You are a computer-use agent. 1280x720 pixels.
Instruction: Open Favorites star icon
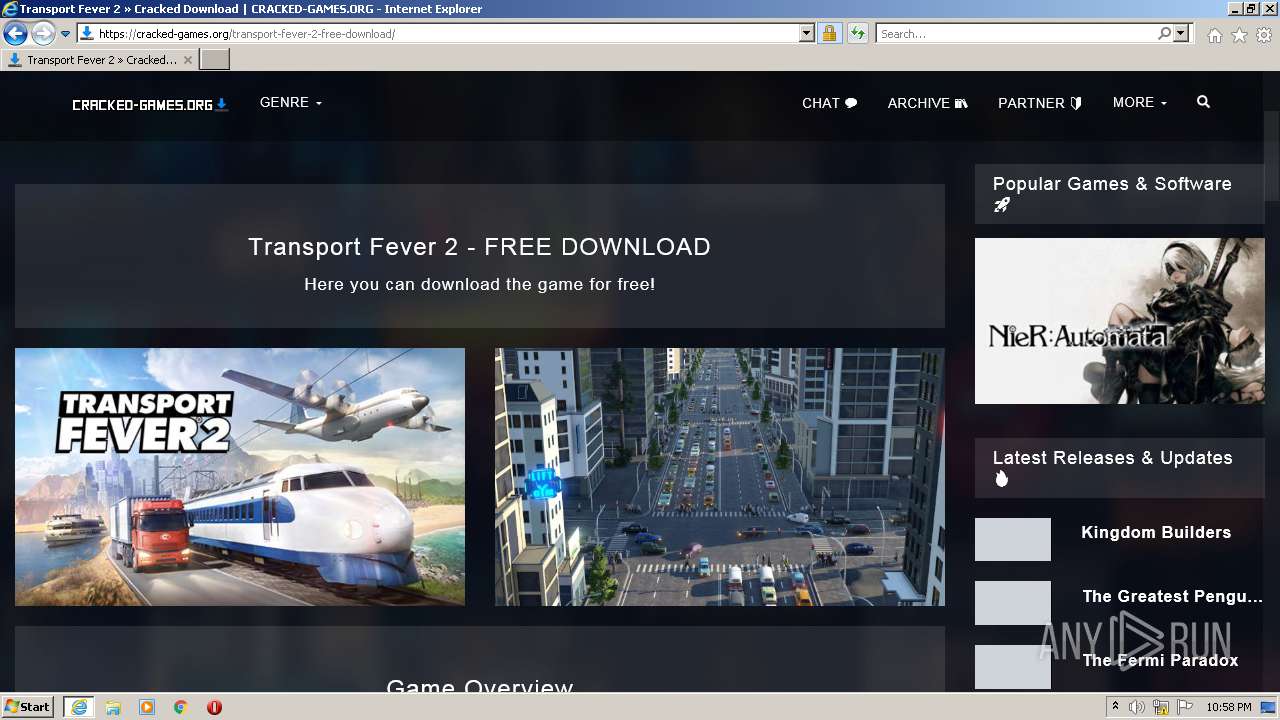coord(1239,35)
